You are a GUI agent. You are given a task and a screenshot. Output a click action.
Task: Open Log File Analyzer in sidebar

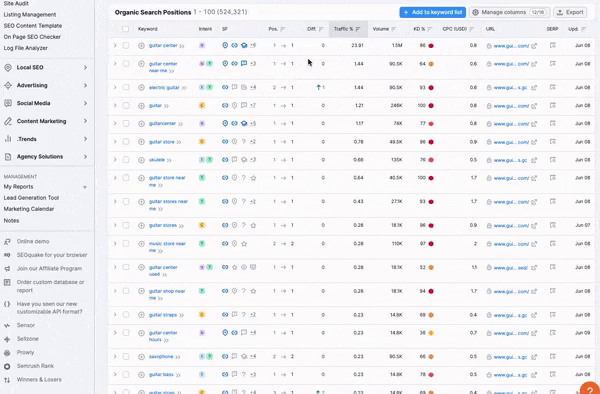[26, 48]
